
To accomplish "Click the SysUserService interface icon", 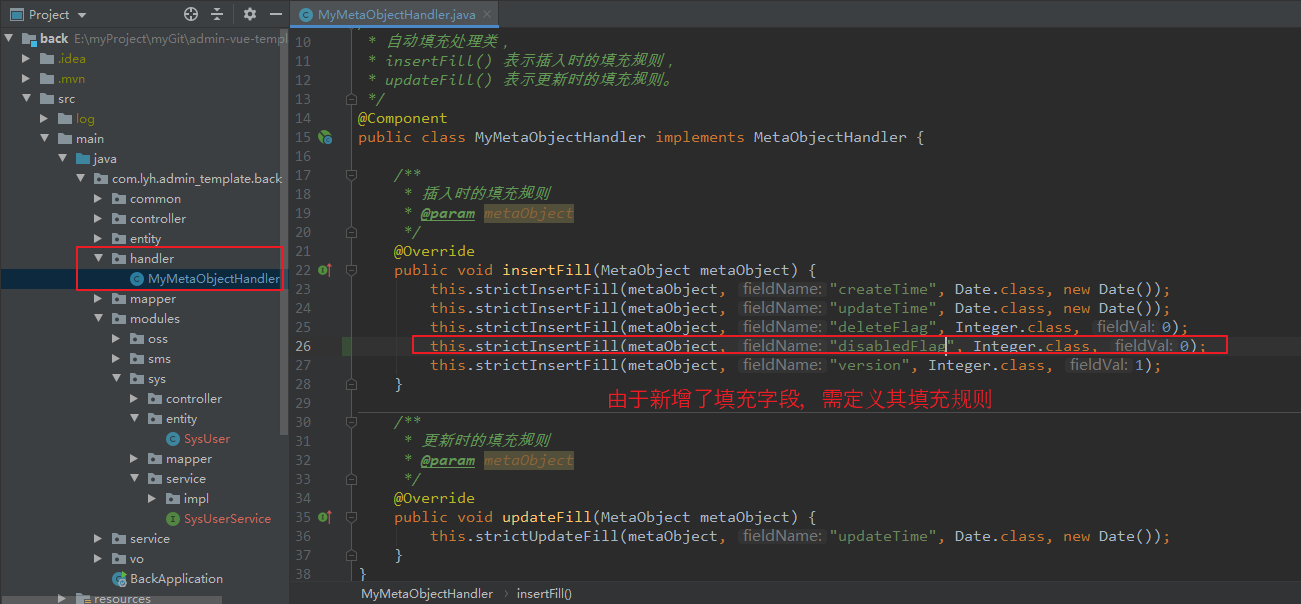I will [173, 519].
